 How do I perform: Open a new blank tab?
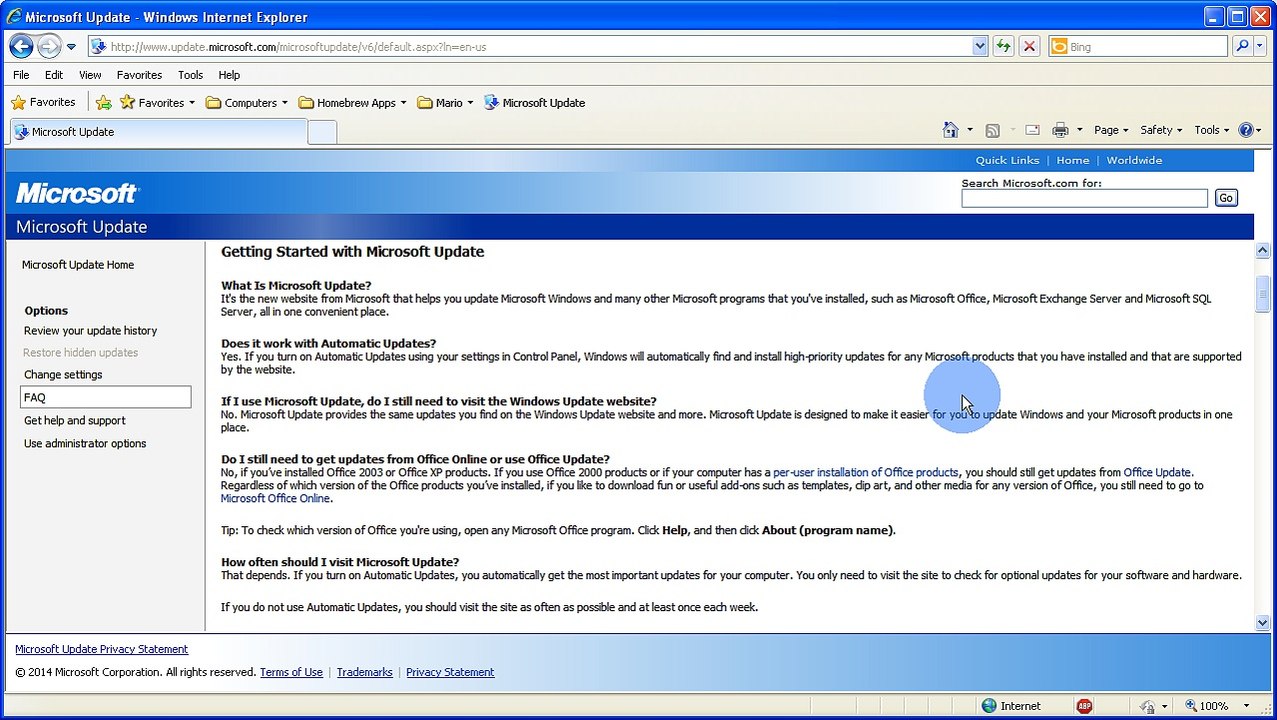point(322,132)
